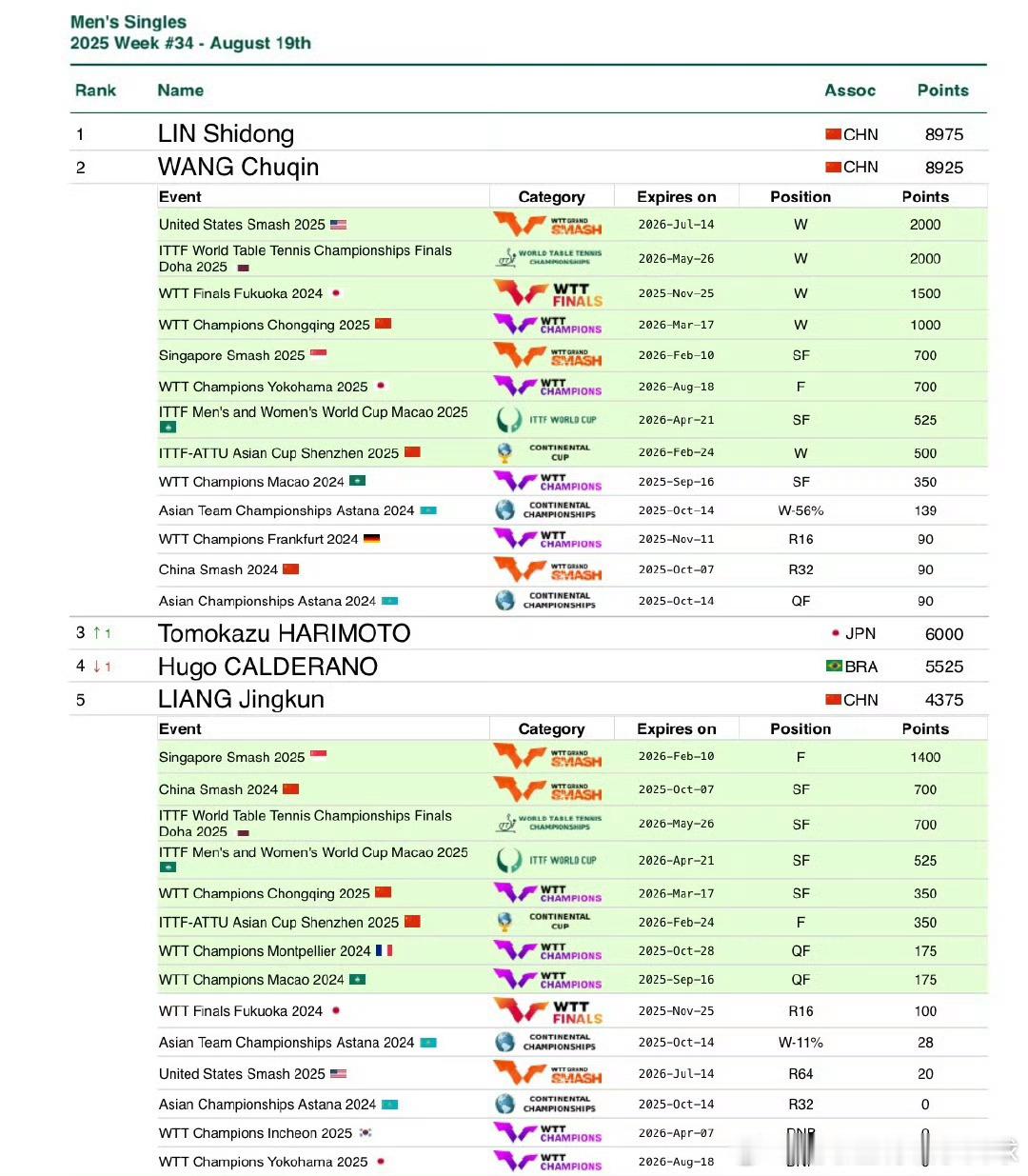This screenshot has height=1176, width=1028.
Task: Collapse WANG Chuqin ranking details
Action: pyautogui.click(x=528, y=167)
